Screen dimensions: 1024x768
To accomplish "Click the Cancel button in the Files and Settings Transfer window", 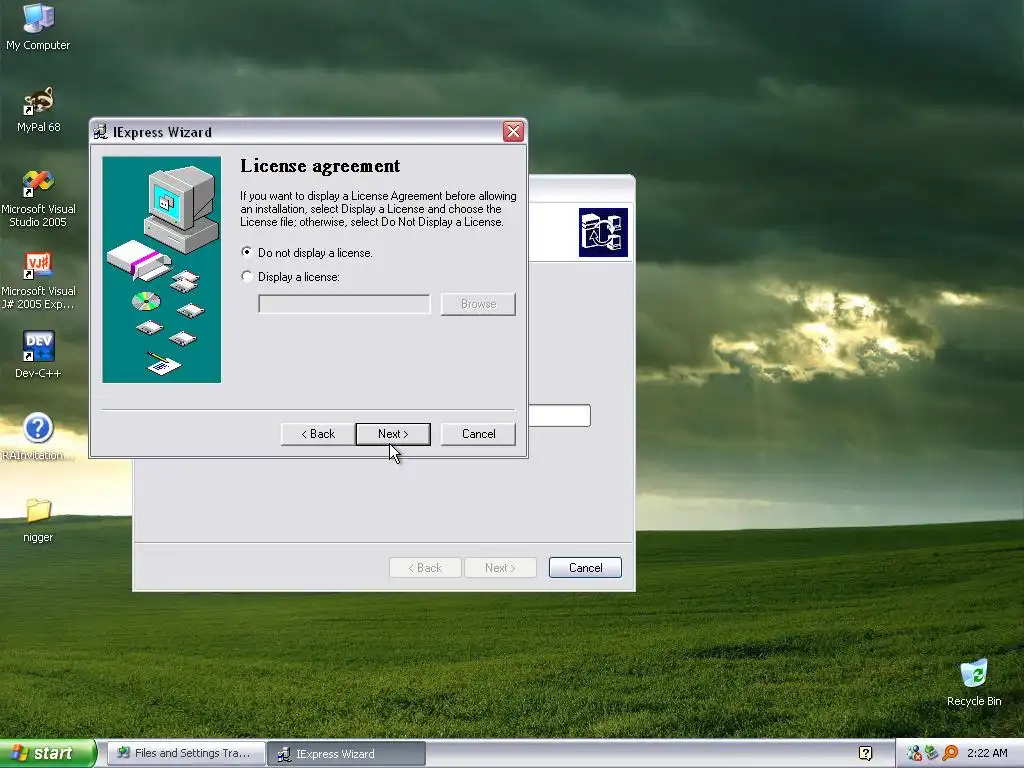I will tap(585, 568).
